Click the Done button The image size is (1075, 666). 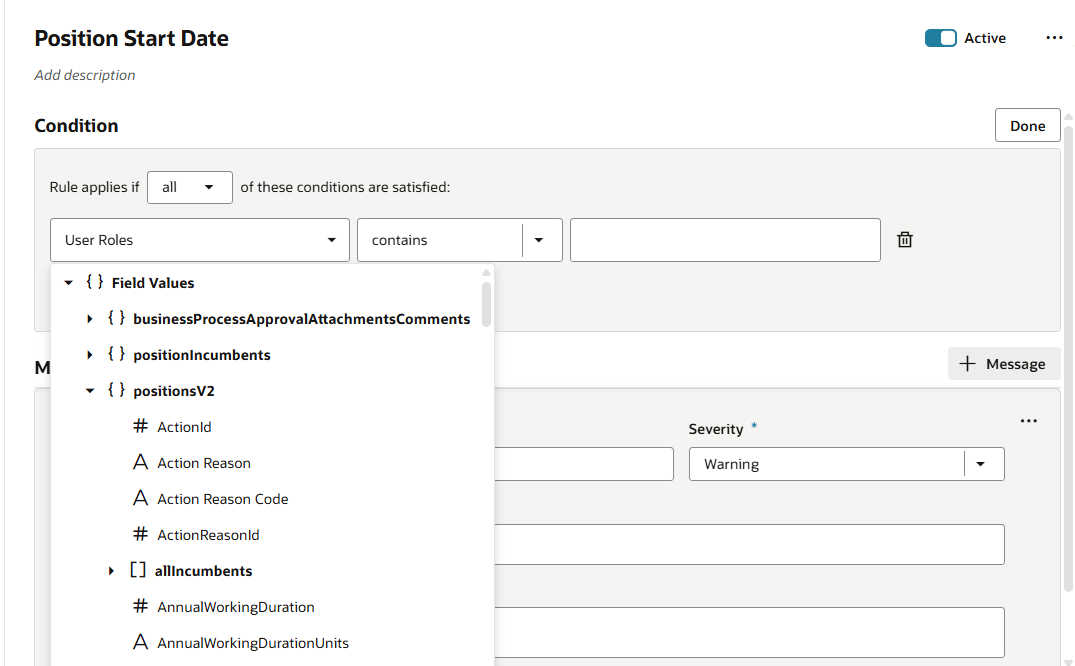[x=1027, y=126]
